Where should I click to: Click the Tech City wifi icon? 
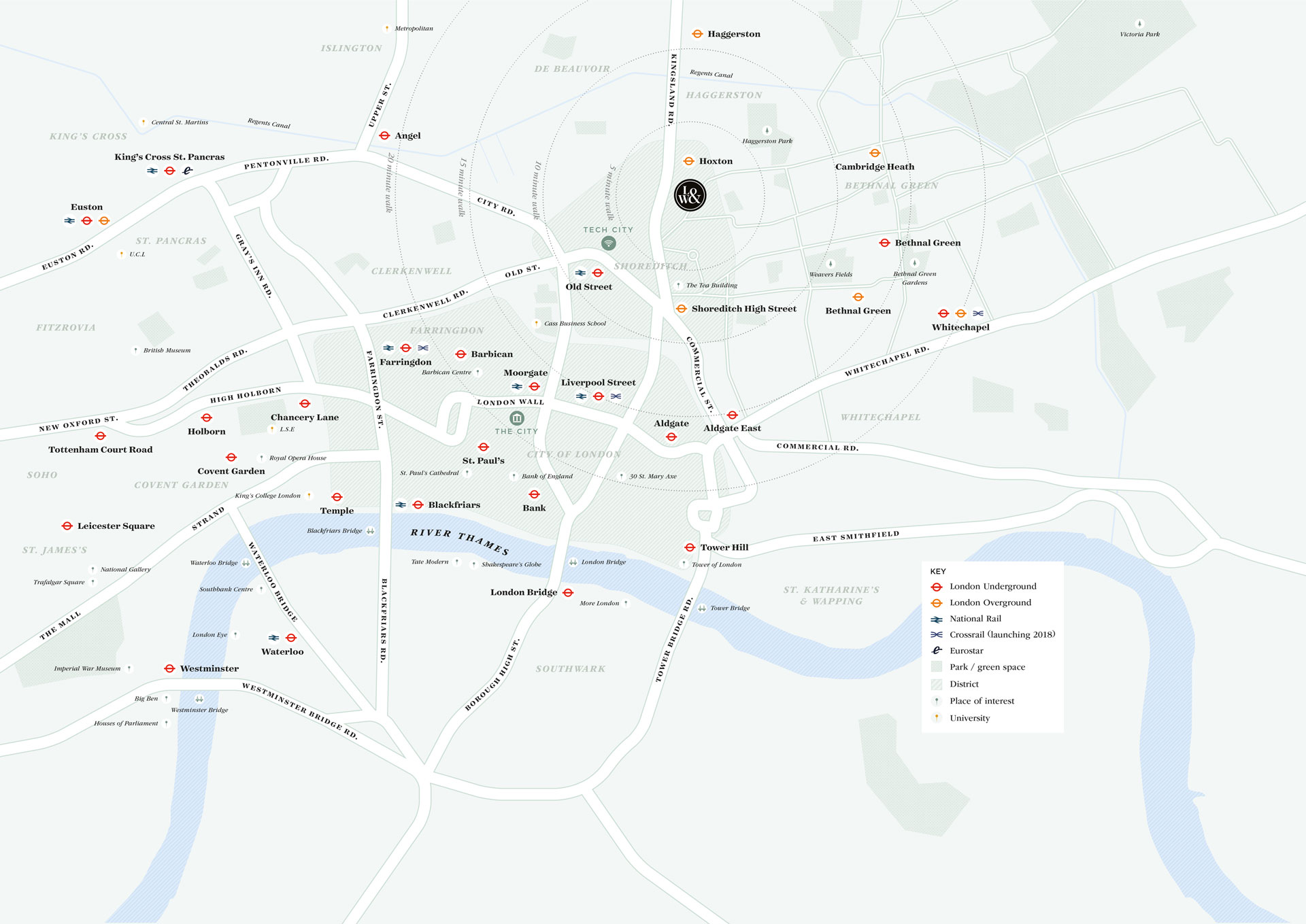(x=608, y=243)
